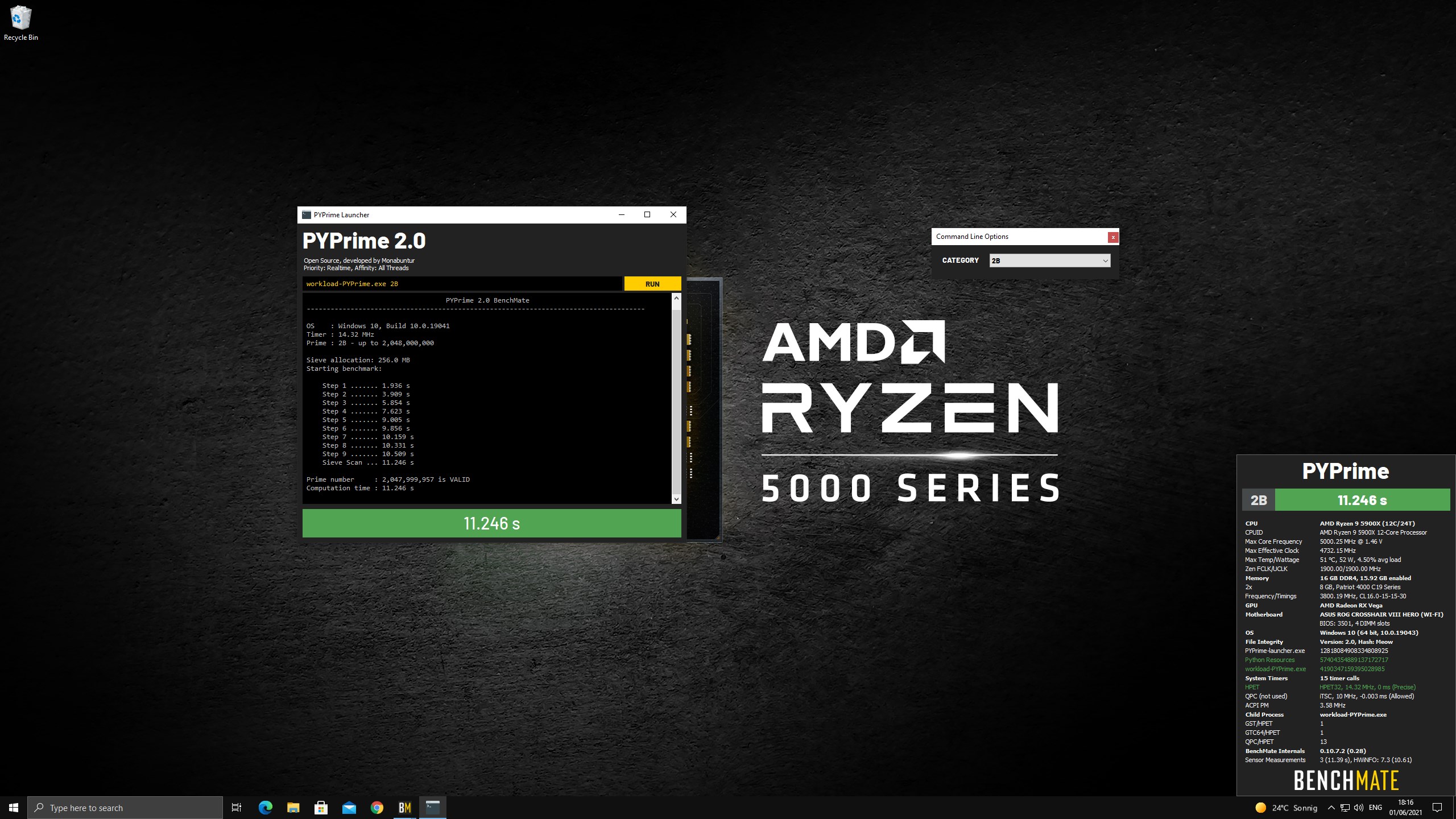1456x819 pixels.
Task: Click '3800.19 MHz, CL16.0-15-15-30' memory timings
Action: [1363, 596]
